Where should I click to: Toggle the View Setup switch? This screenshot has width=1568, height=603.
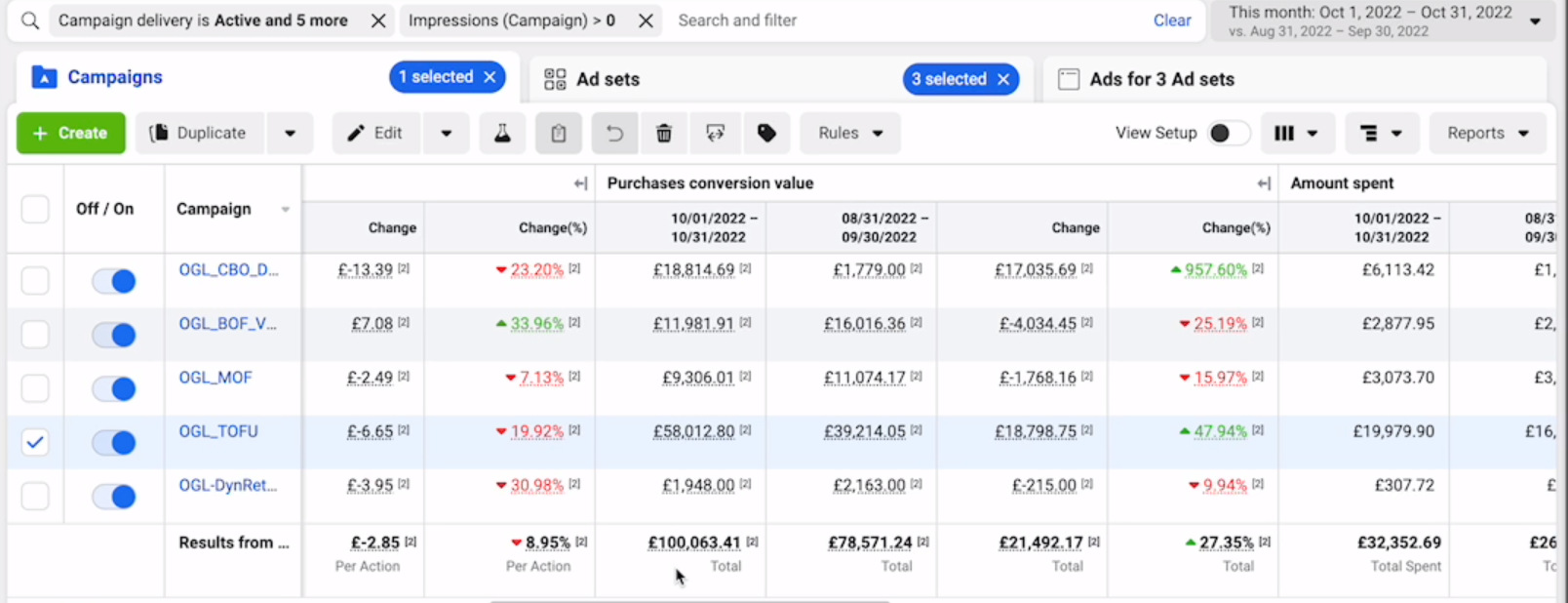coord(1228,133)
